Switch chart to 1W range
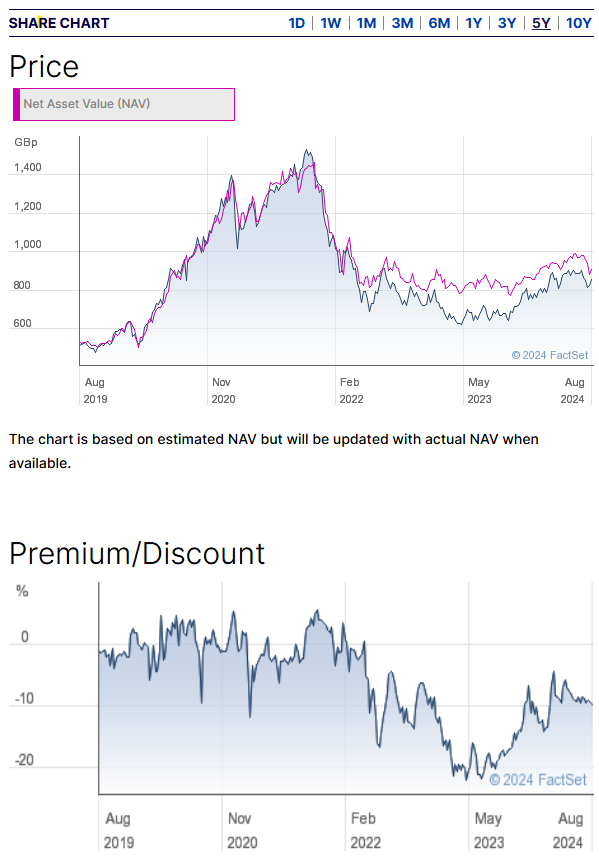The width and height of the screenshot is (599, 867). pyautogui.click(x=331, y=23)
